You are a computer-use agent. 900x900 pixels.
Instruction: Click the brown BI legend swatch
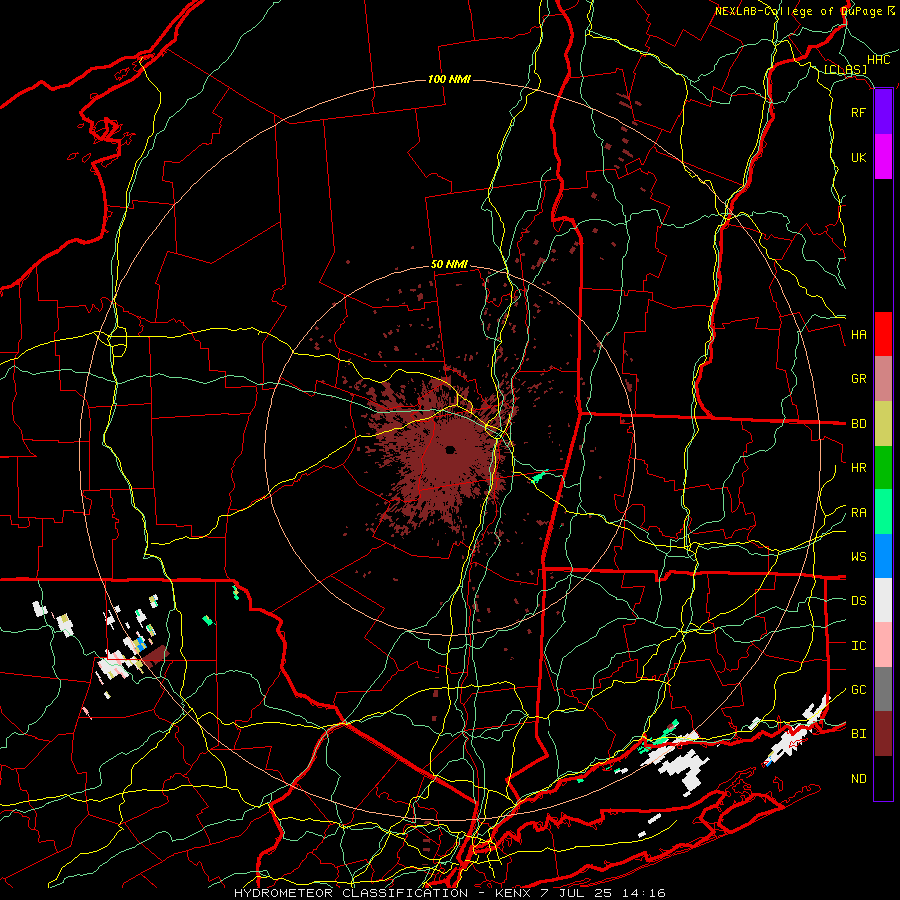point(883,734)
